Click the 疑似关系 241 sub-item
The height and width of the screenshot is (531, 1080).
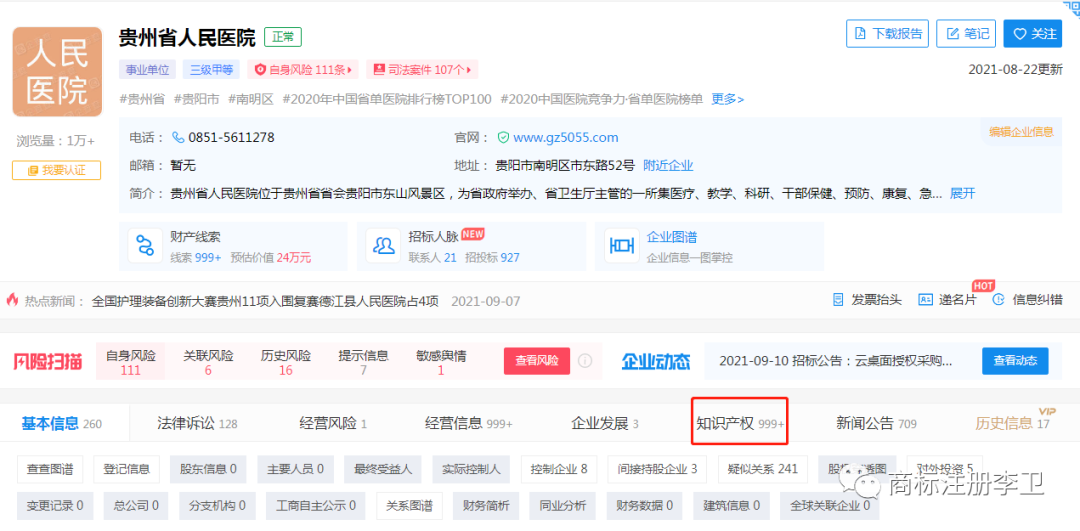(x=762, y=469)
